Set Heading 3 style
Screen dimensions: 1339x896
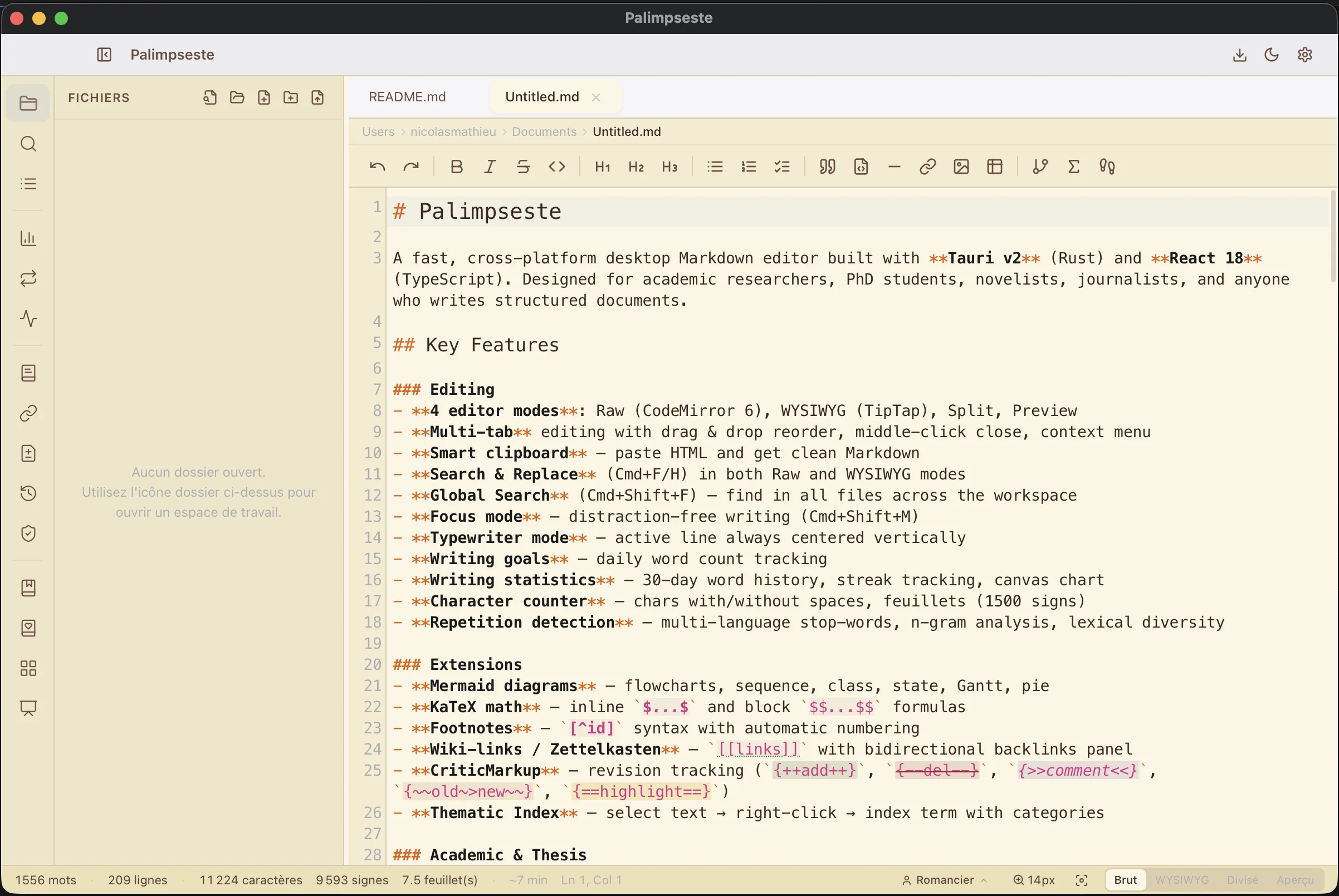pyautogui.click(x=669, y=167)
